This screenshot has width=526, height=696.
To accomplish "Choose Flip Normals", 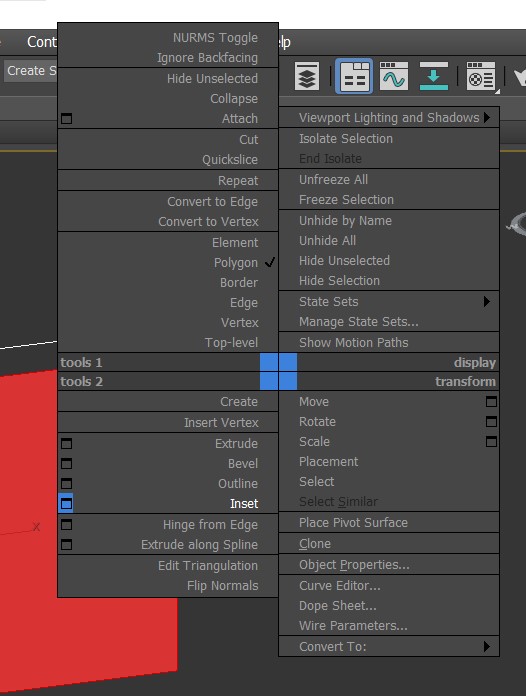I will click(x=222, y=585).
